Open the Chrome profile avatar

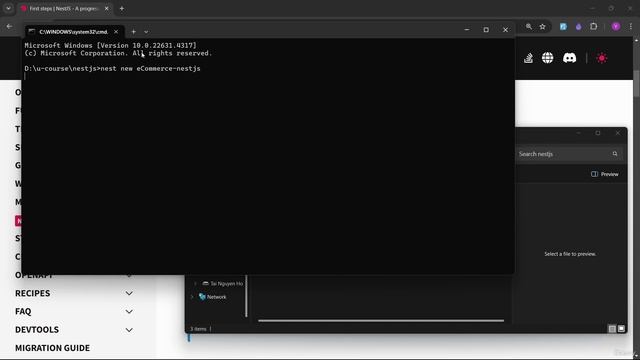(x=616, y=27)
